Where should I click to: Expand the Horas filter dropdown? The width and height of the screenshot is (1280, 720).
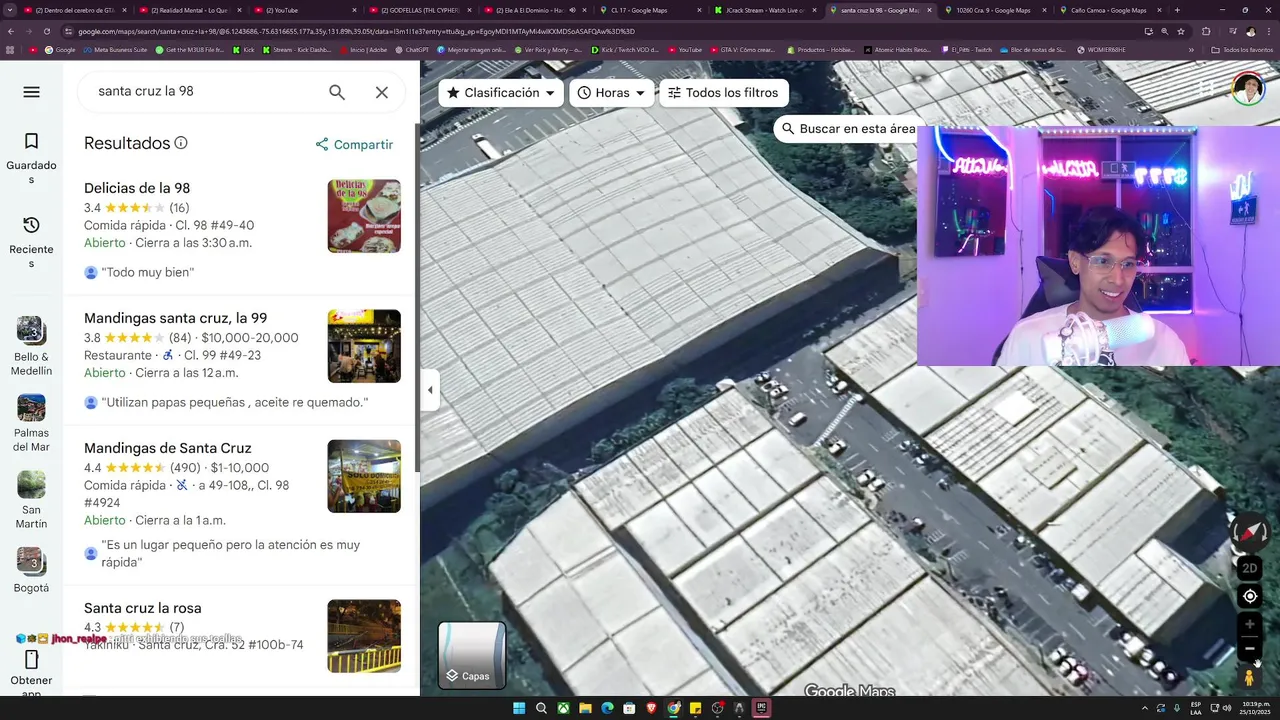point(612,92)
